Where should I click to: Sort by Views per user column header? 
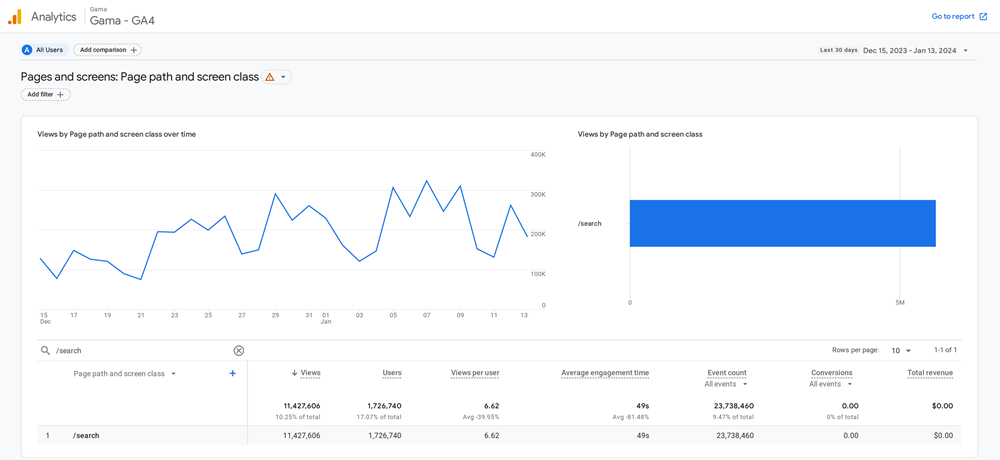pos(474,373)
